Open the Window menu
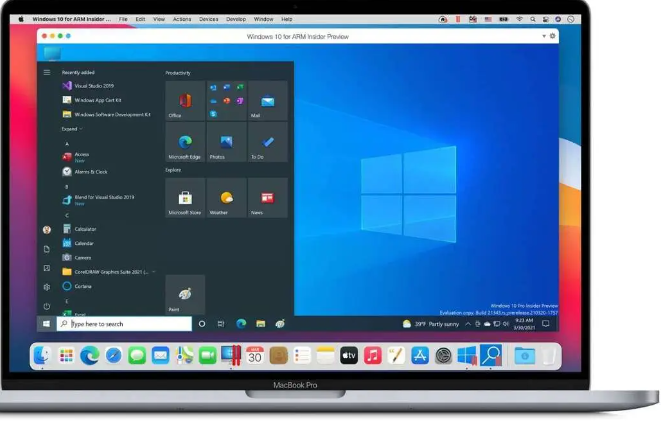The image size is (662, 422). 263,19
